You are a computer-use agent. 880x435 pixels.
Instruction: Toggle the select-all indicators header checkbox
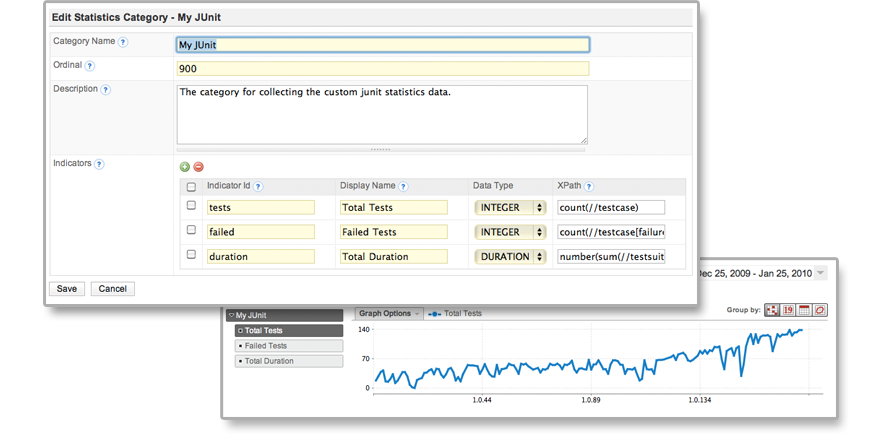click(191, 187)
